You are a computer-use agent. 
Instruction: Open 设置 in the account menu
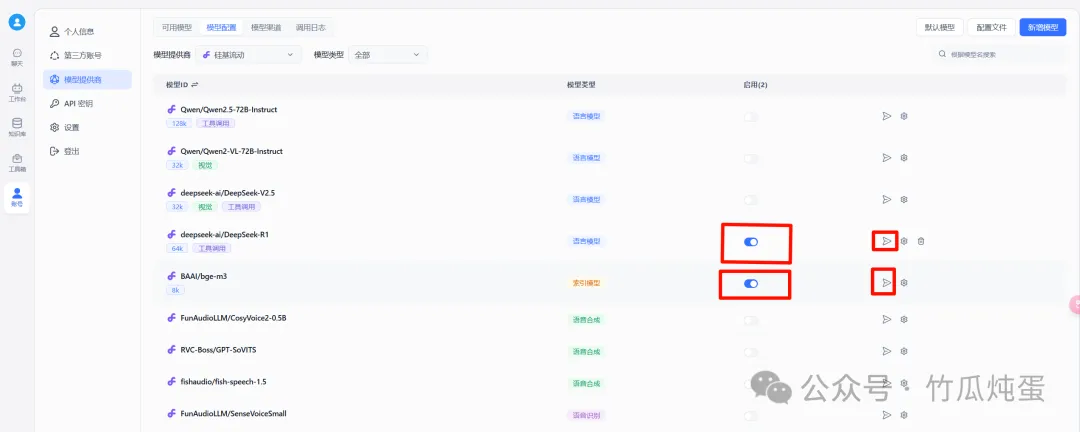[87, 127]
